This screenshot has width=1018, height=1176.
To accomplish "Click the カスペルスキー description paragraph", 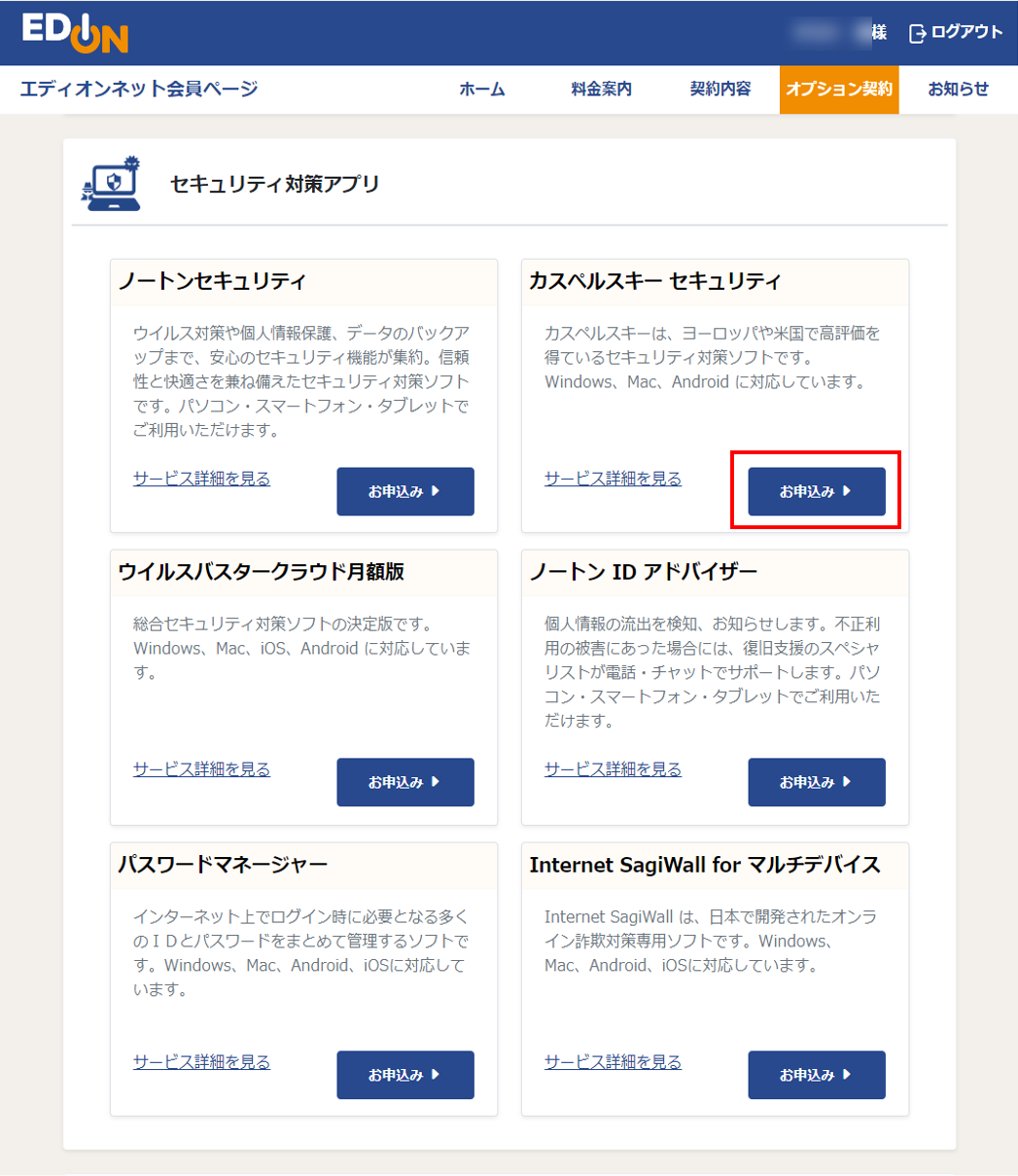I will pyautogui.click(x=714, y=358).
